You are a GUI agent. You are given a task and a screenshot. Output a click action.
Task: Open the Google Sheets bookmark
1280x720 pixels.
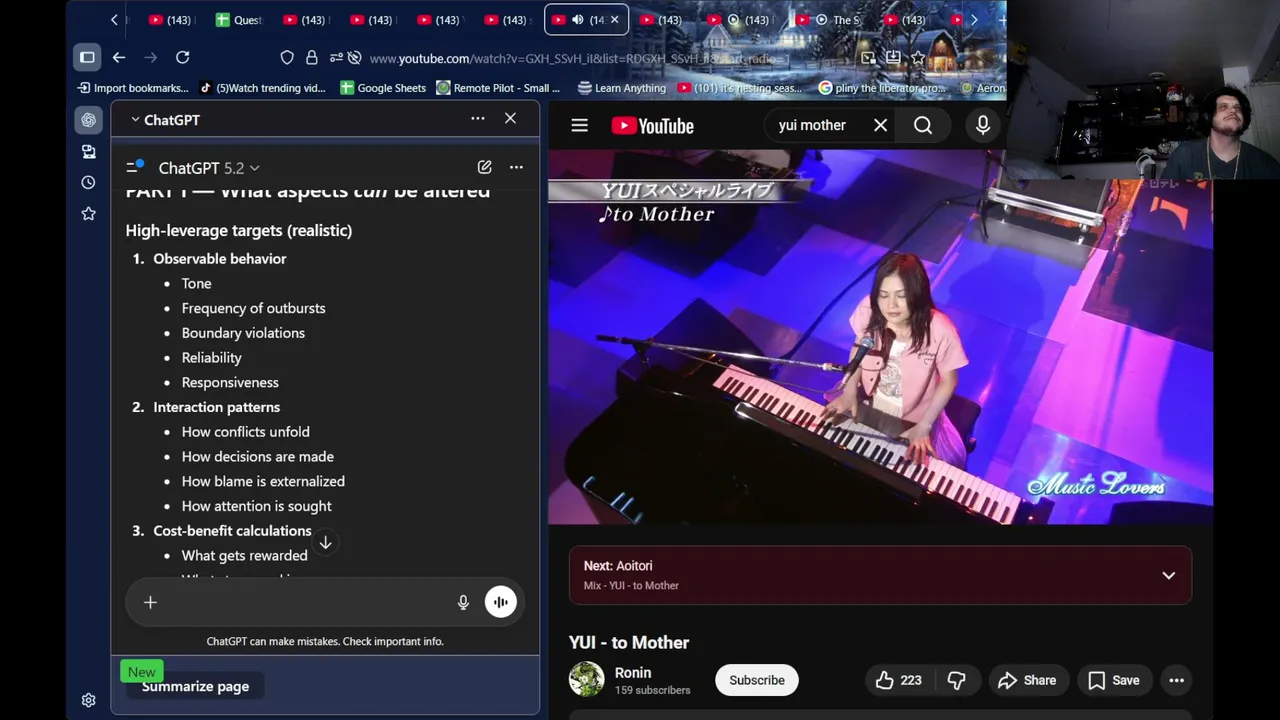point(383,88)
